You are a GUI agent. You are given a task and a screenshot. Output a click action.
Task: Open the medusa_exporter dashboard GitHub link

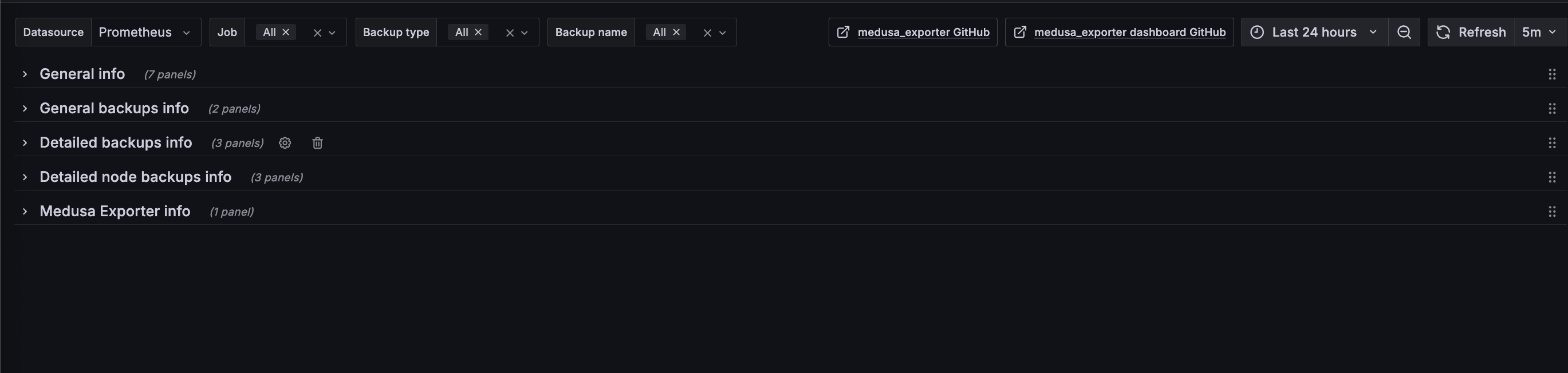(1130, 31)
